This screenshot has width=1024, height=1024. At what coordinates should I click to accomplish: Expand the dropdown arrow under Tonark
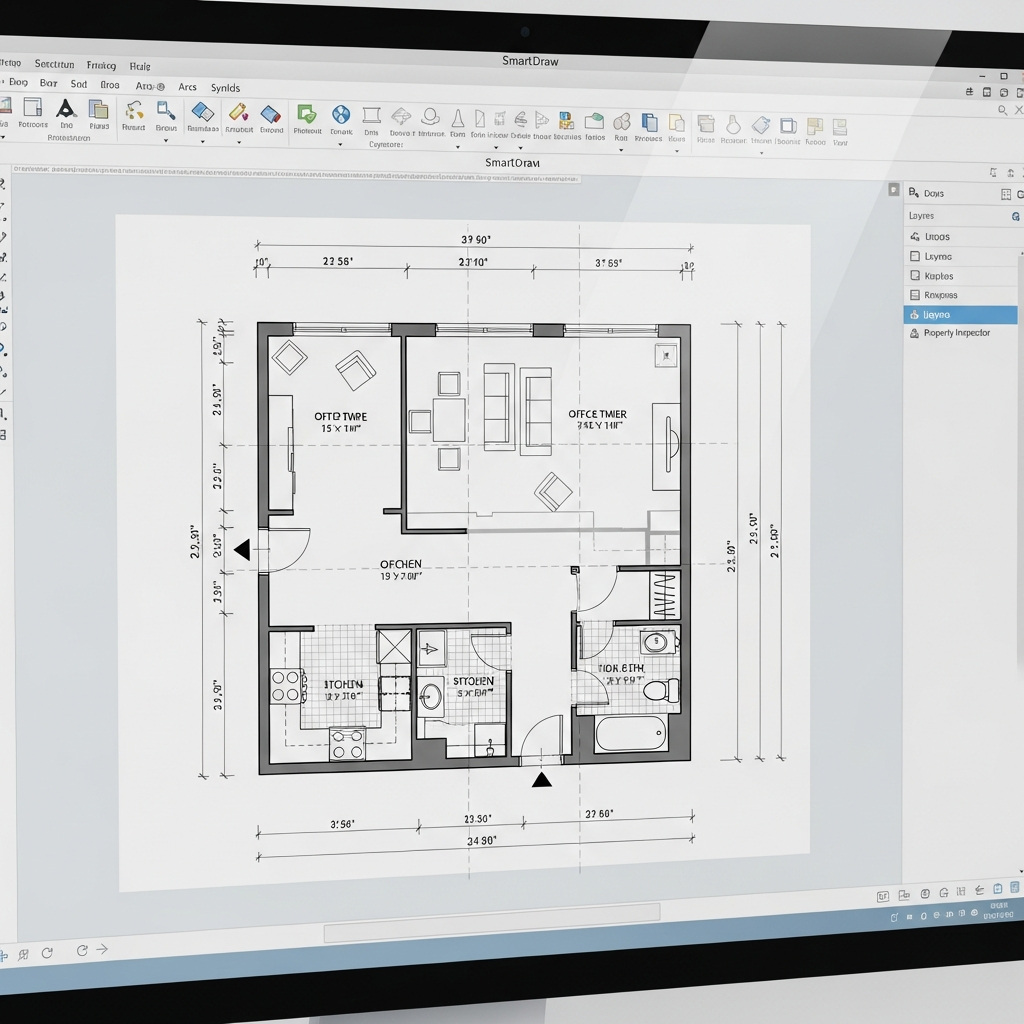(340, 145)
